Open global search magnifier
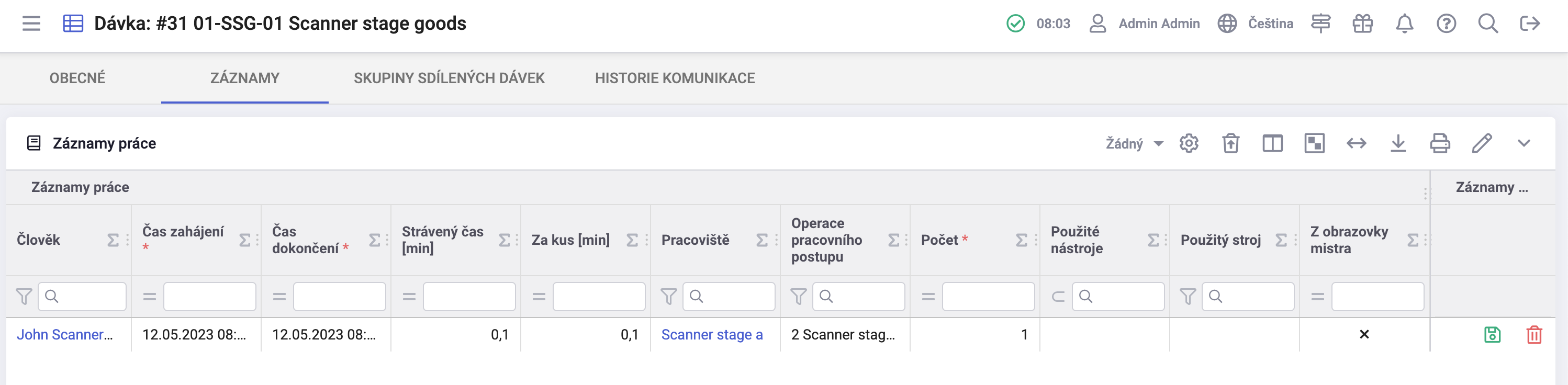 (1488, 24)
